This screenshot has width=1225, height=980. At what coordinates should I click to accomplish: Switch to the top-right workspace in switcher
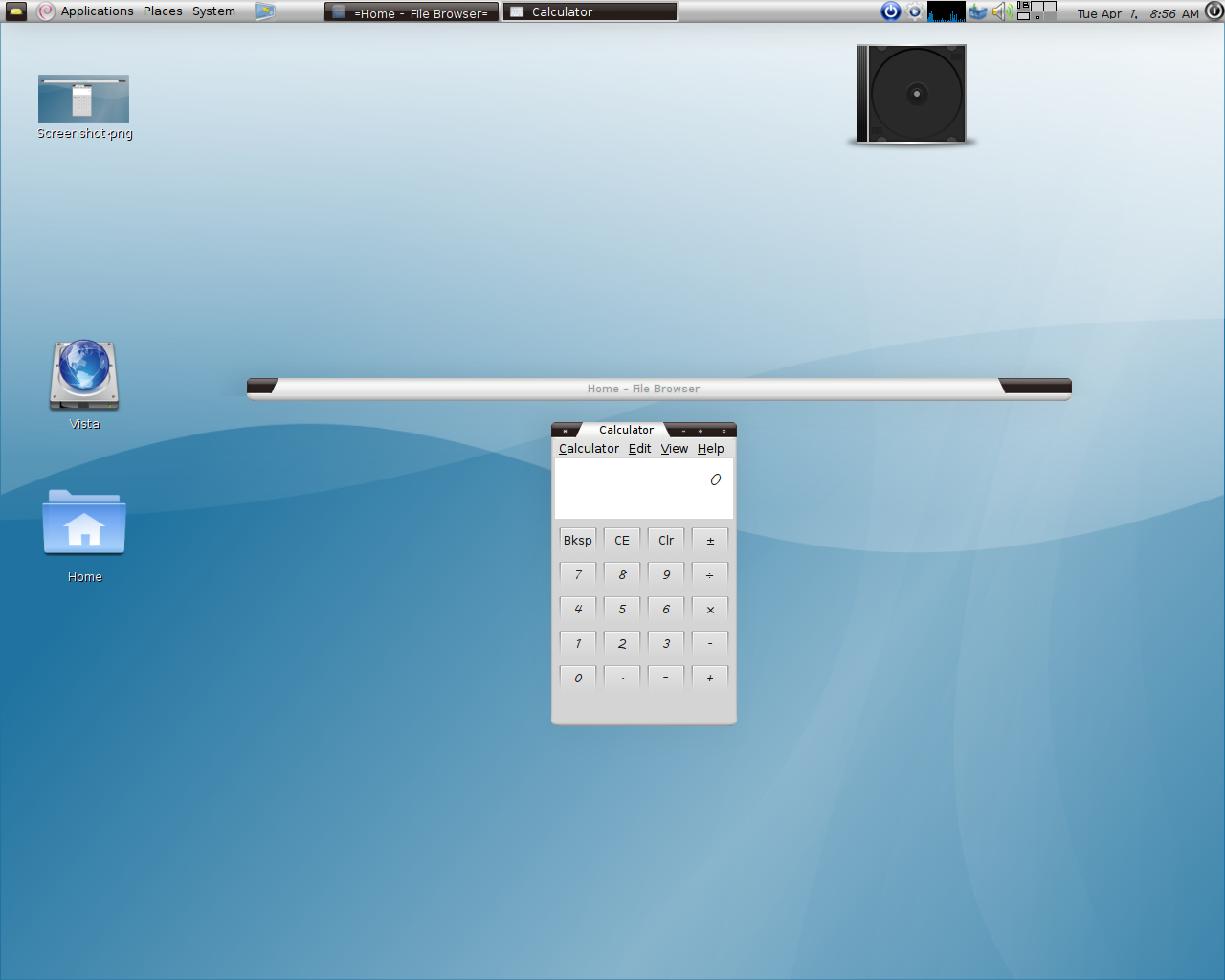click(1050, 7)
